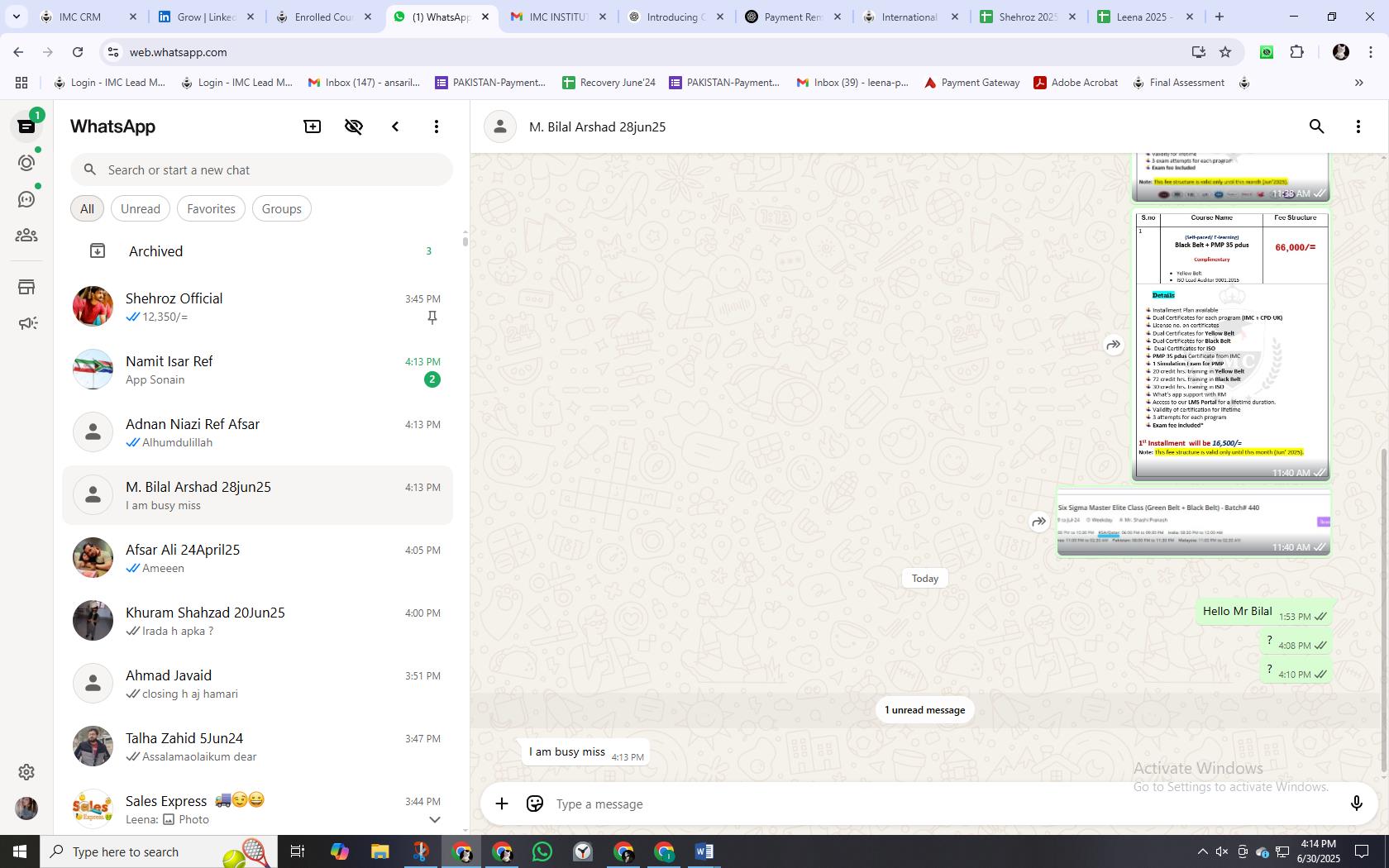Open Adobe Acrobat bookmark
1389x868 pixels.
click(x=1076, y=83)
